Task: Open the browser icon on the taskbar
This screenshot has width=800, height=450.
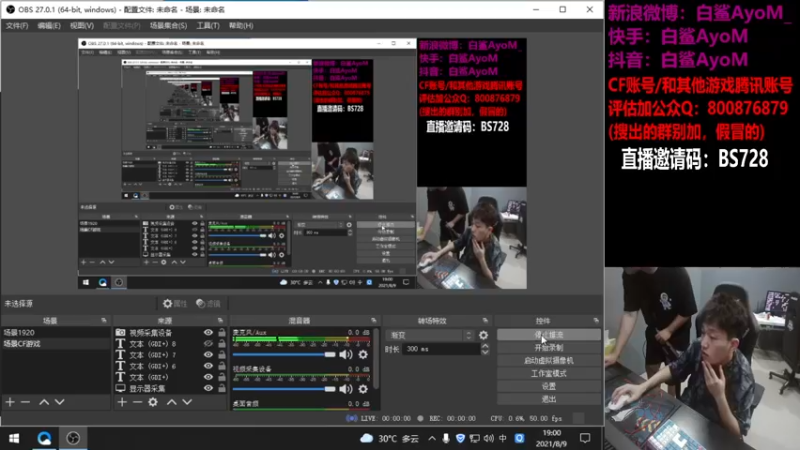Action: [x=44, y=438]
